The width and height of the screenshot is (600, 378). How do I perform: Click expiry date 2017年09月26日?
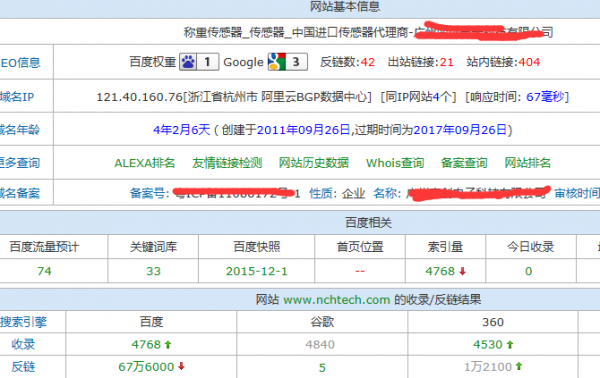460,130
